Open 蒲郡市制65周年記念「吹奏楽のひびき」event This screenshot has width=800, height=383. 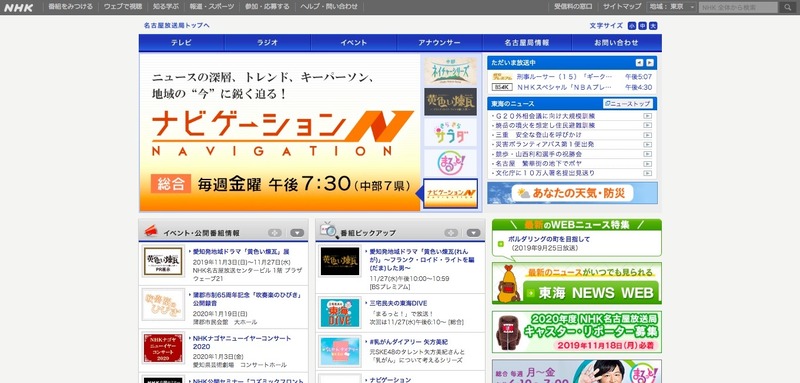[247, 299]
